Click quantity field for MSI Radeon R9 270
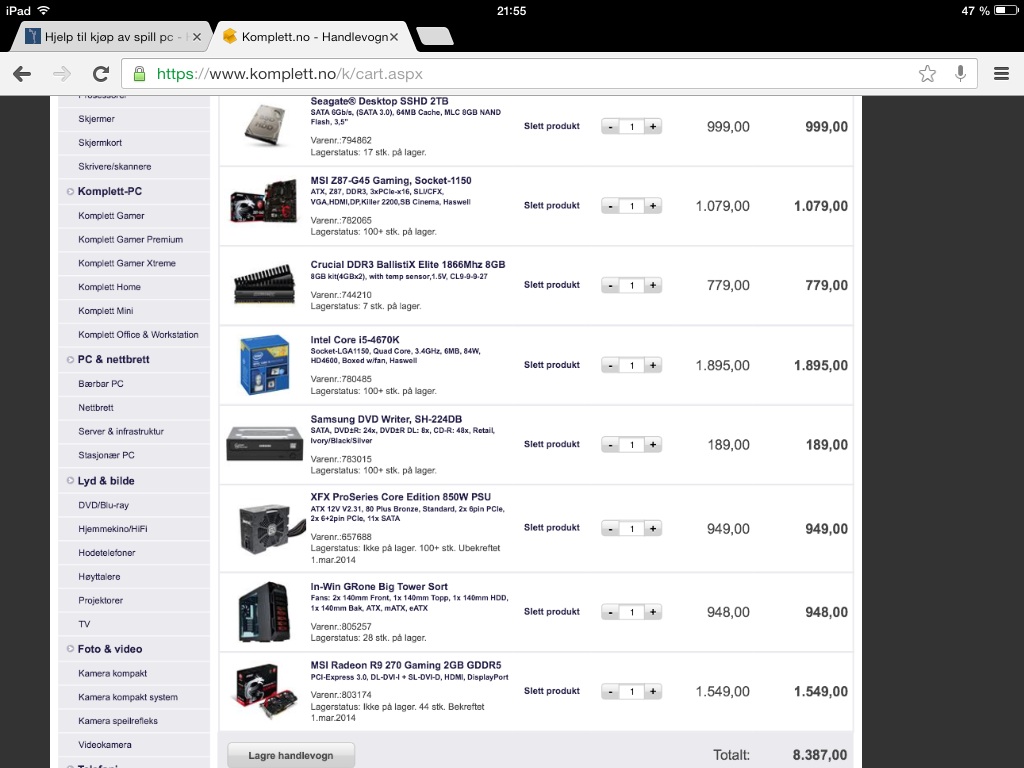The width and height of the screenshot is (1024, 768). [x=632, y=691]
